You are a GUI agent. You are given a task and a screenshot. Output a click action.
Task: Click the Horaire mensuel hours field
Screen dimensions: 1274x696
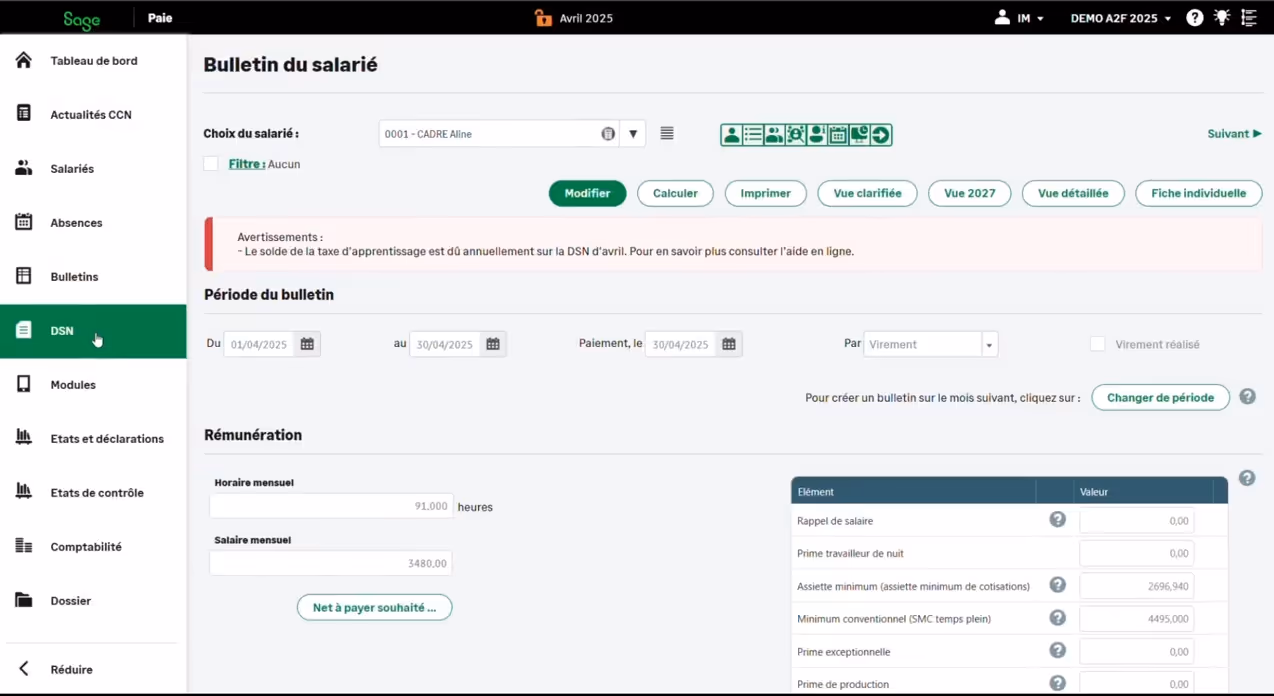331,506
